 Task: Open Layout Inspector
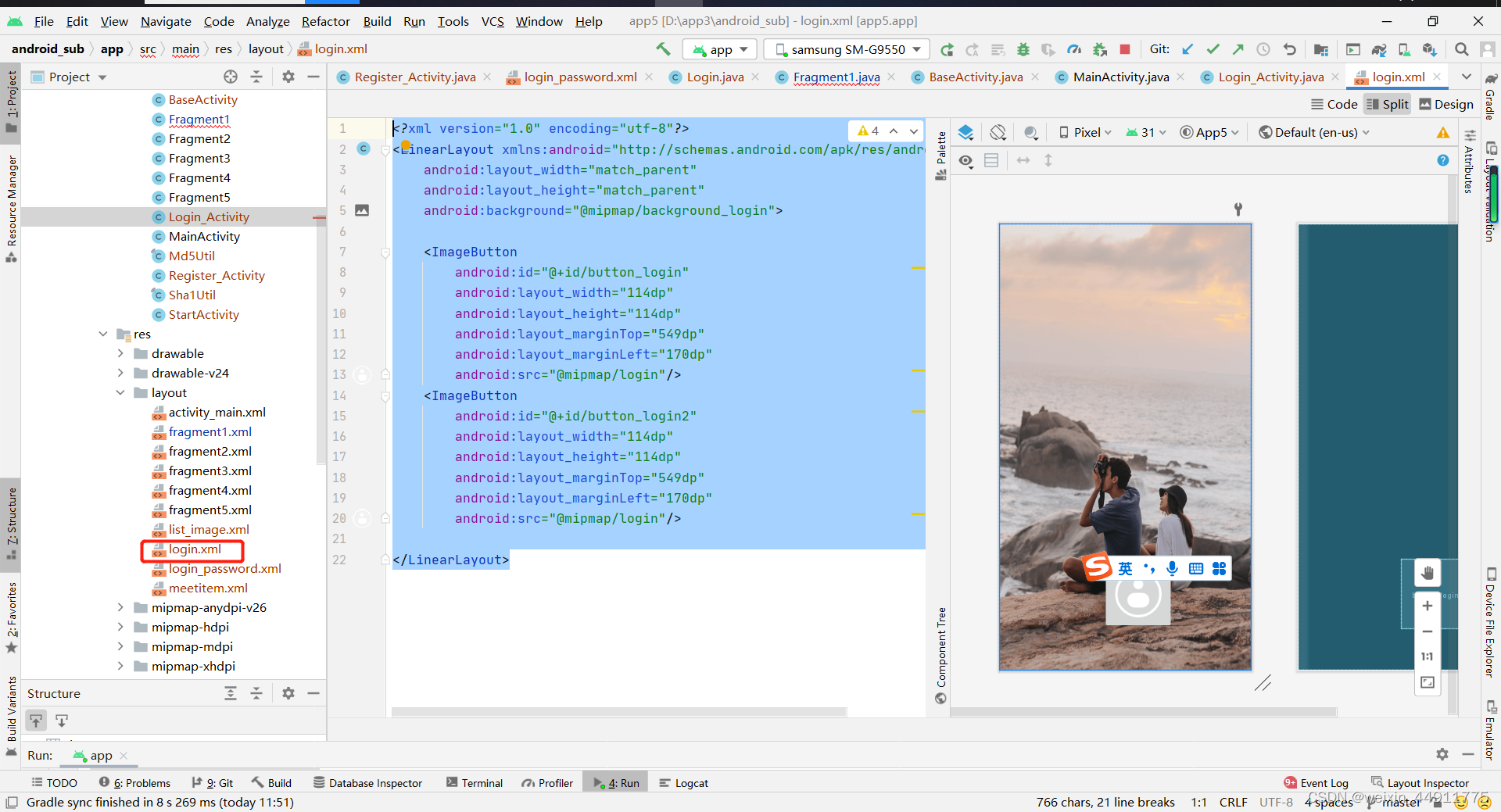pos(1420,783)
